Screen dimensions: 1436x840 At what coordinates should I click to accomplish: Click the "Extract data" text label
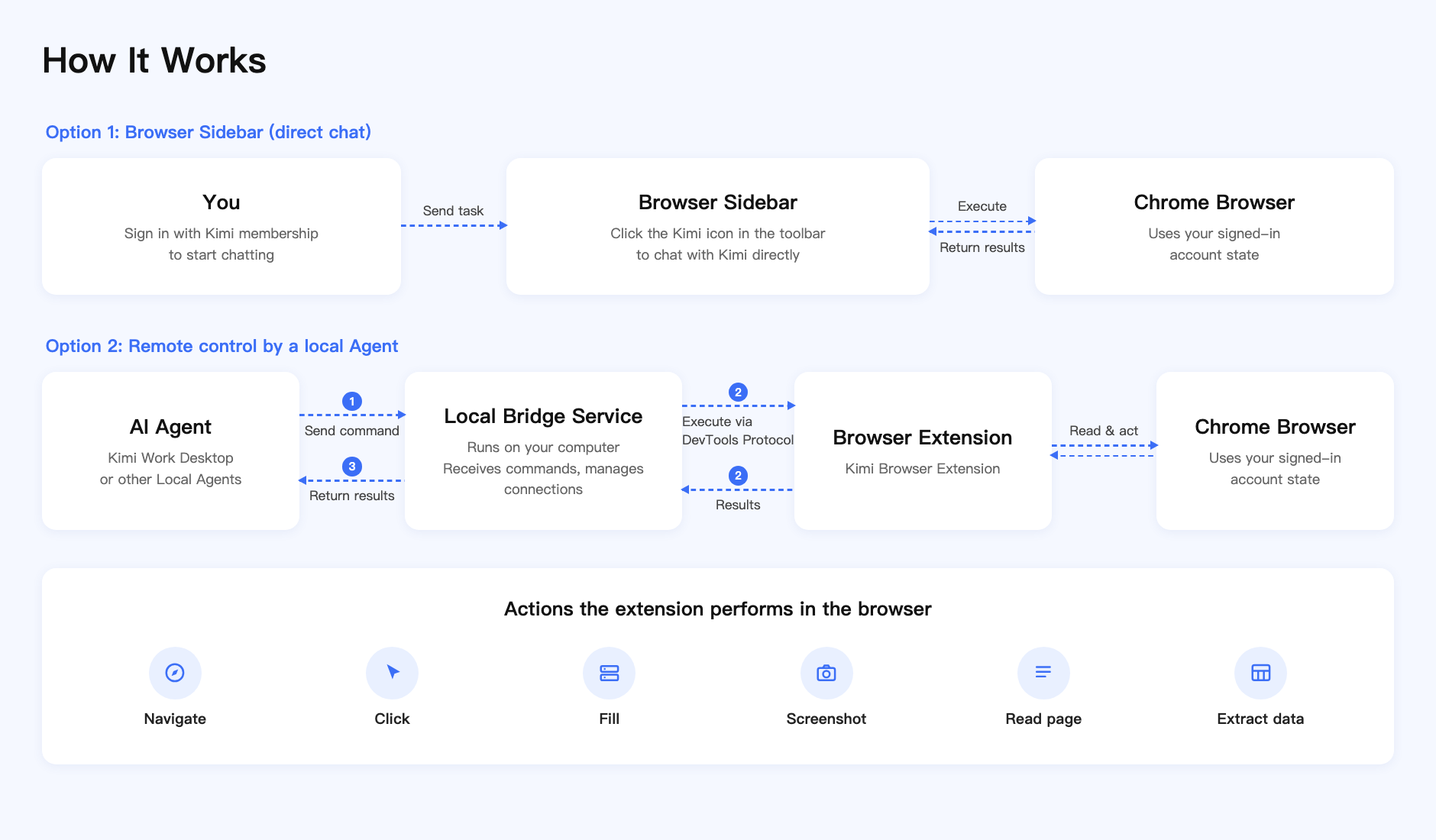coord(1260,719)
